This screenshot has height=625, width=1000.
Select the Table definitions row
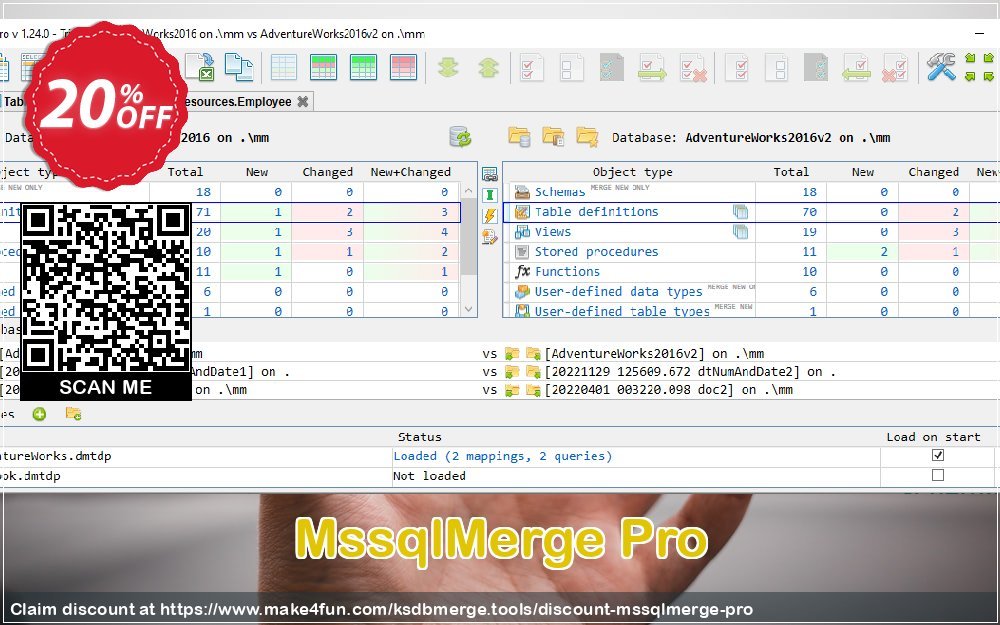(751, 212)
